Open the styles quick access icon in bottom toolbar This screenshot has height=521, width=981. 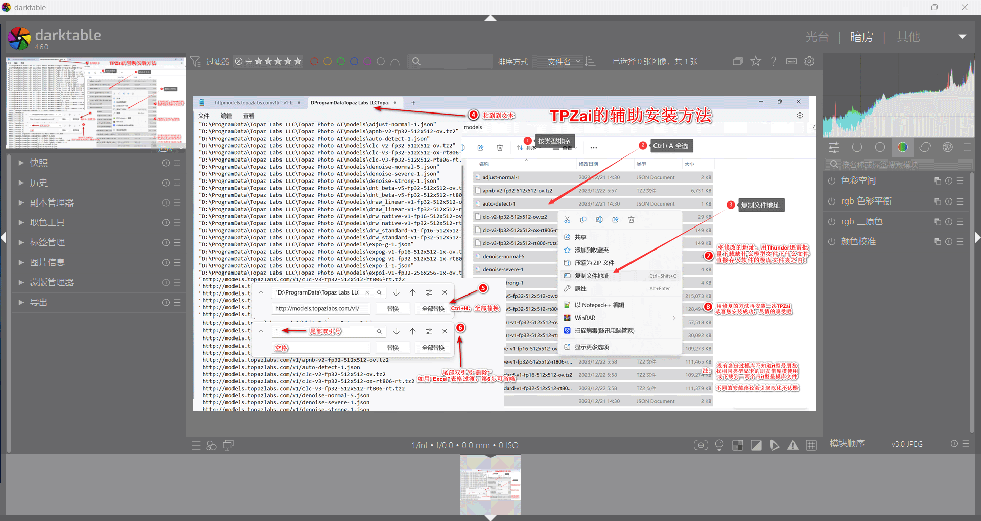click(x=211, y=445)
